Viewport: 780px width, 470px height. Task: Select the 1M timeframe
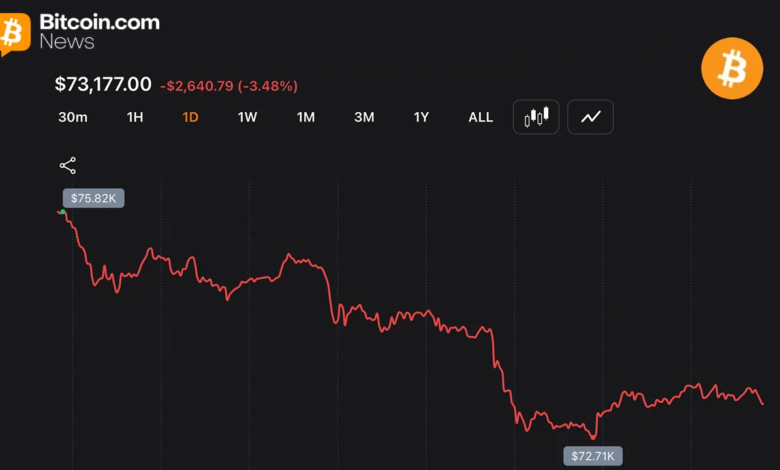[x=305, y=117]
